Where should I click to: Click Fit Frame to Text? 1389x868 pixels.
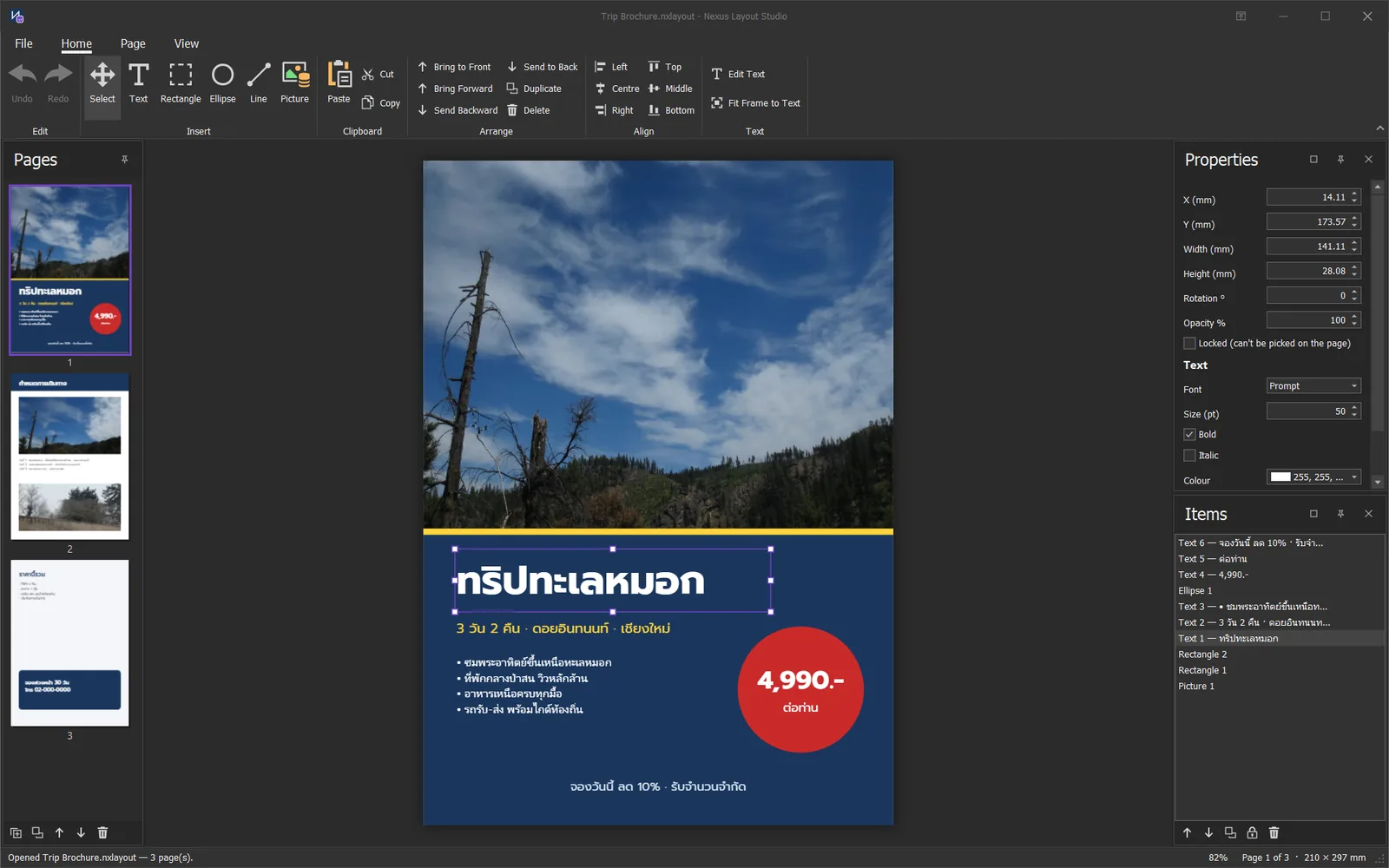(x=755, y=103)
